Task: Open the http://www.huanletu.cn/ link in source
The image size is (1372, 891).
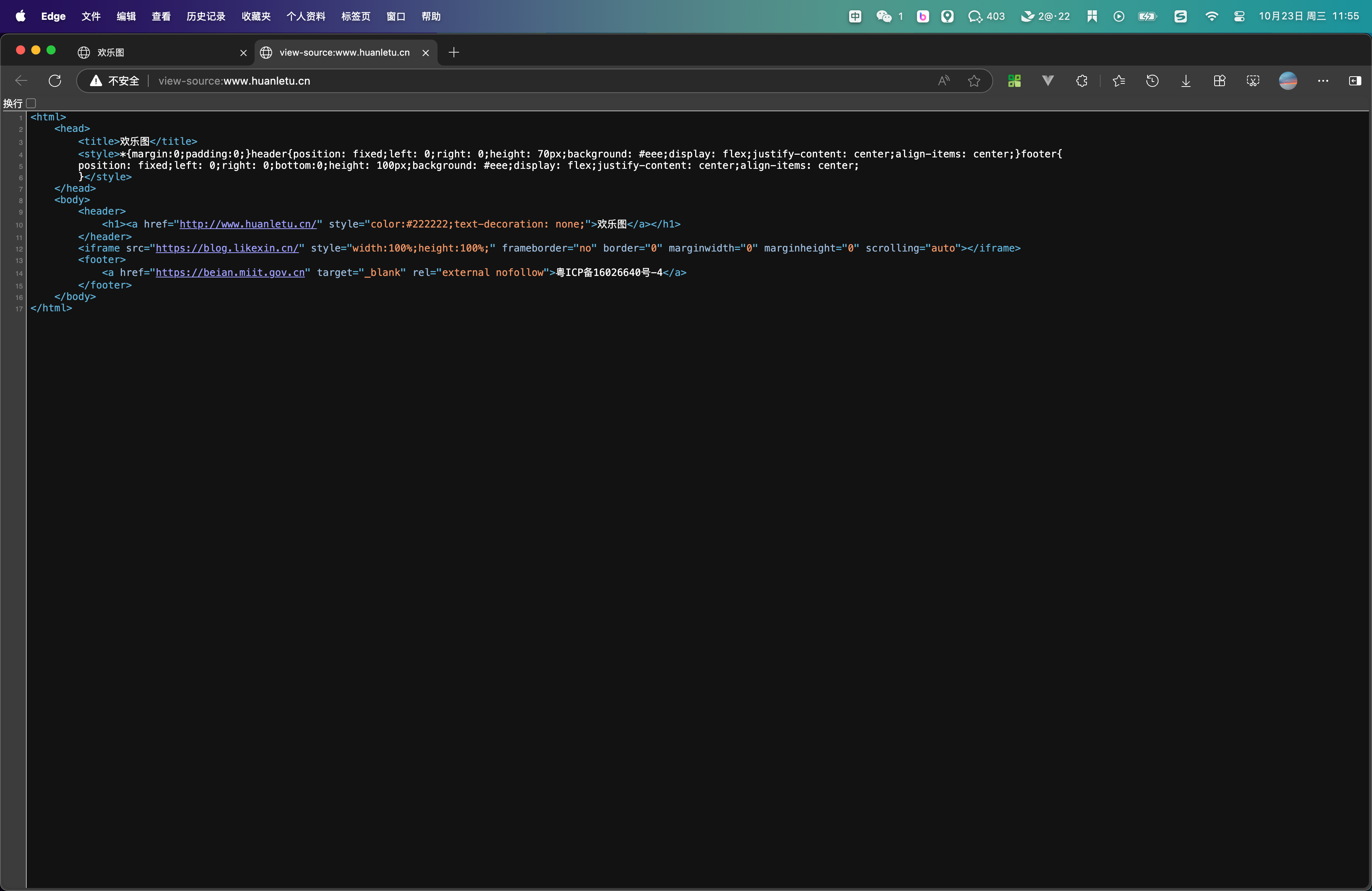Action: tap(248, 224)
